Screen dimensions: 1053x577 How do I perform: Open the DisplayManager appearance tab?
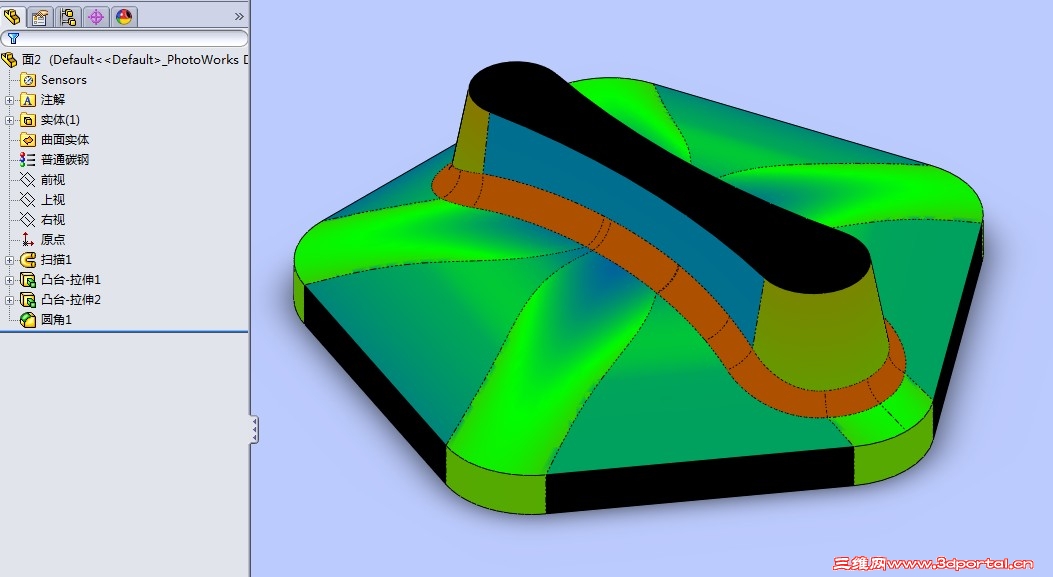124,17
